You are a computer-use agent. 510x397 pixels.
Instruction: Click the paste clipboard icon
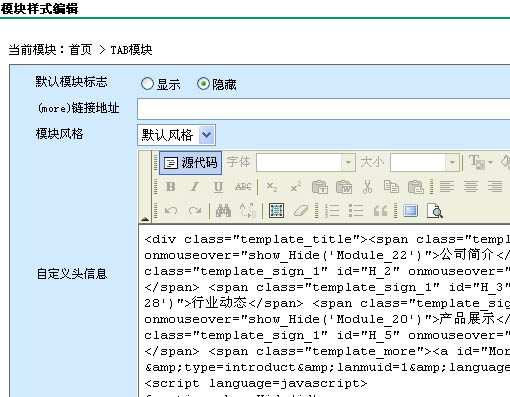click(415, 187)
